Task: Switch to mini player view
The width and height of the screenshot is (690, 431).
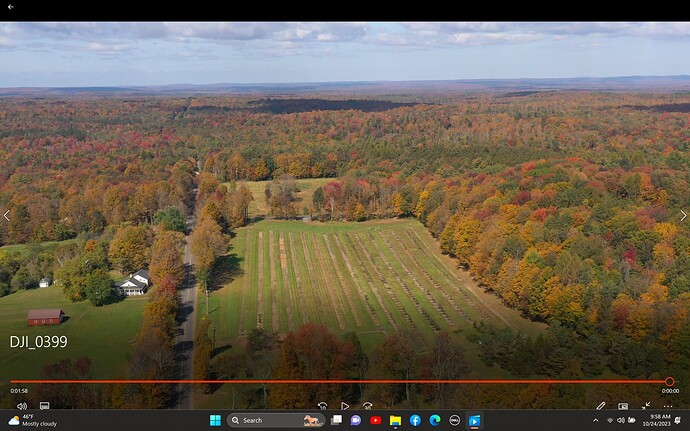Action: (x=623, y=406)
